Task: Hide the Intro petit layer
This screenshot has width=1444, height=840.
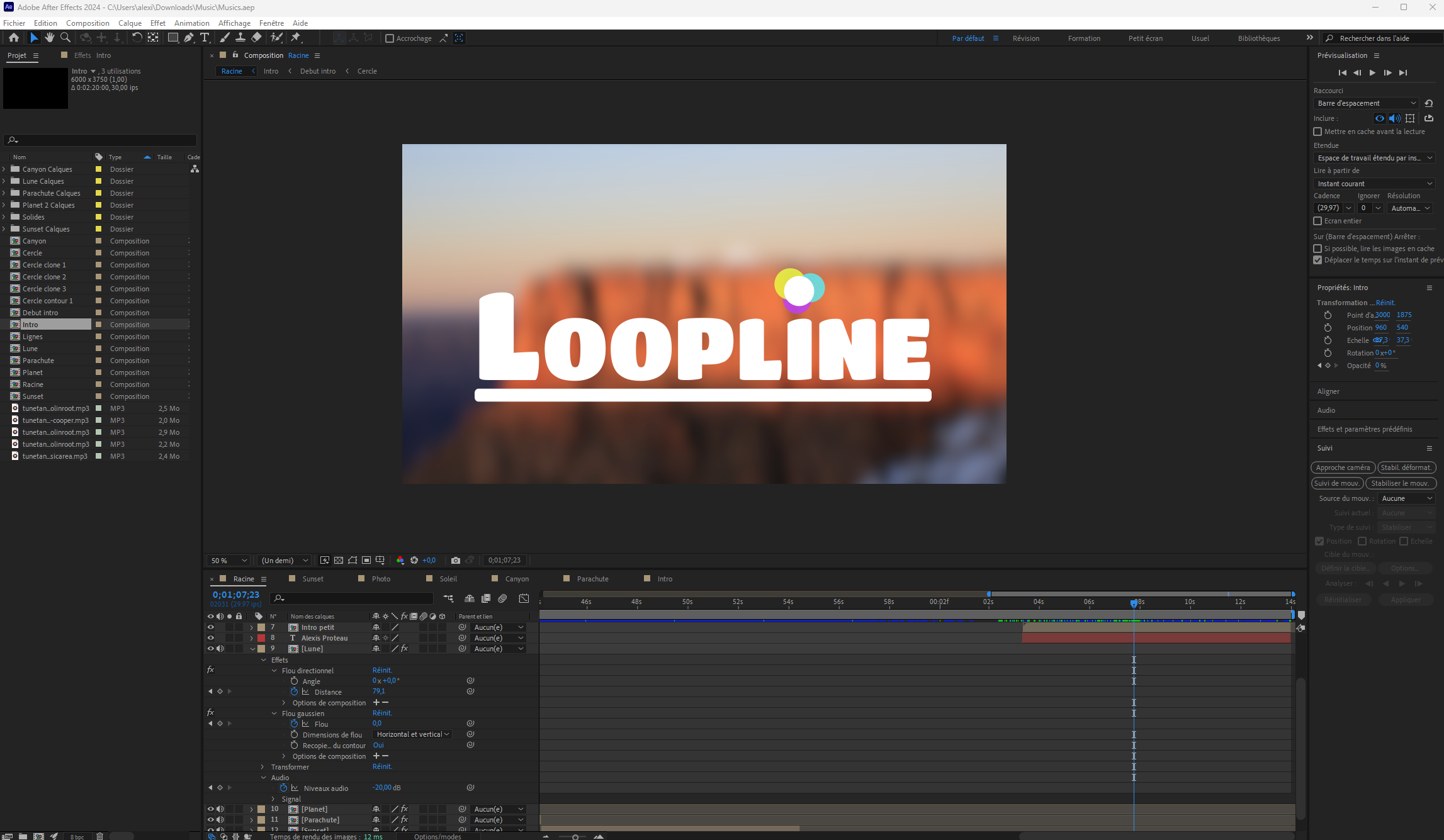Action: pos(211,627)
